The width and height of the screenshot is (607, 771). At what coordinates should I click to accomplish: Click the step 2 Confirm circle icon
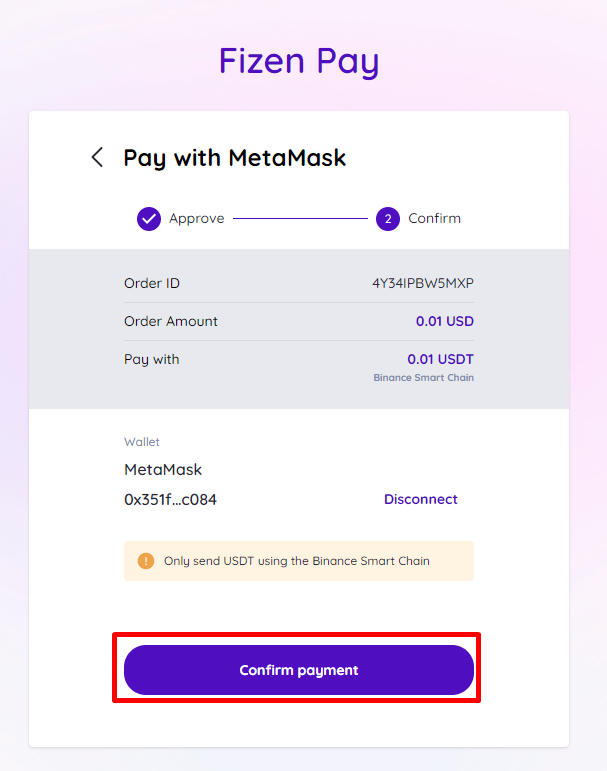388,219
